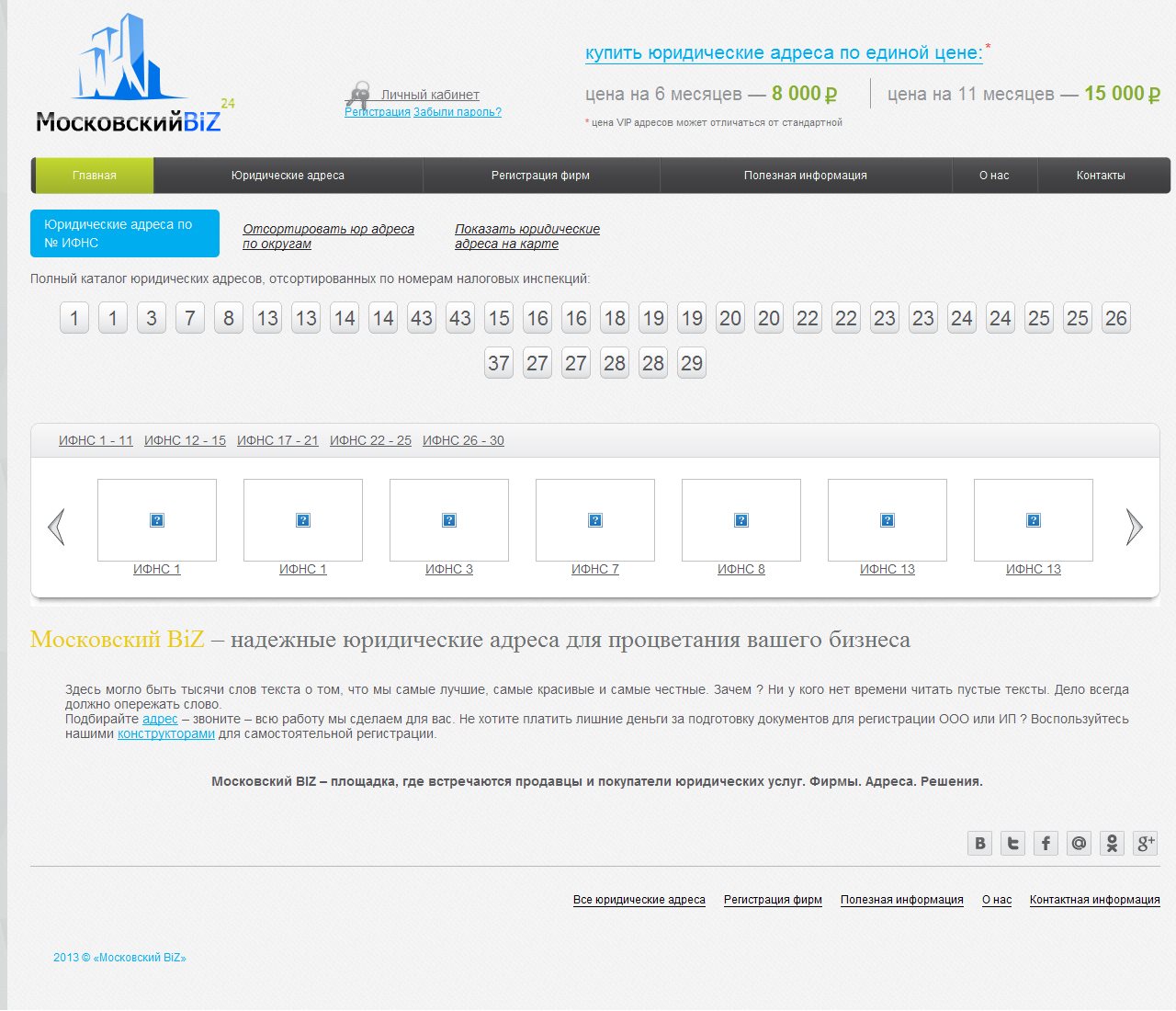Click the Контактная информация footer link
This screenshot has width=1176, height=1011.
coord(1095,900)
